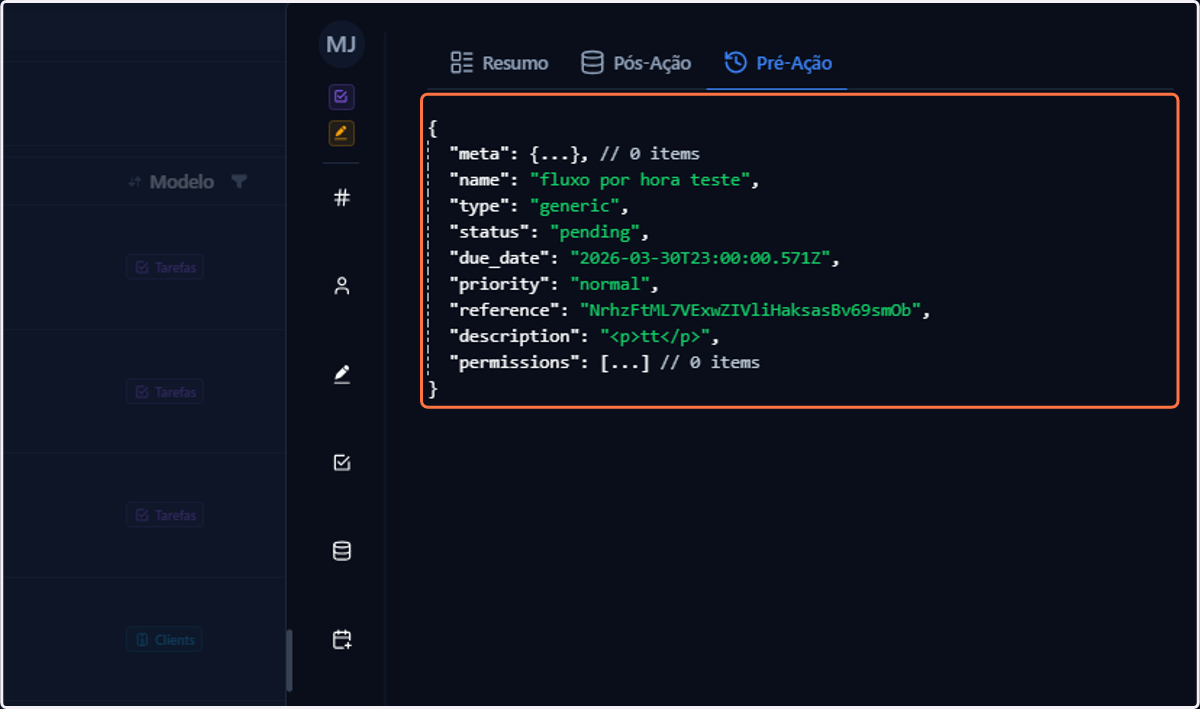The image size is (1200, 709).
Task: Open the Resumo tab
Action: coord(500,63)
